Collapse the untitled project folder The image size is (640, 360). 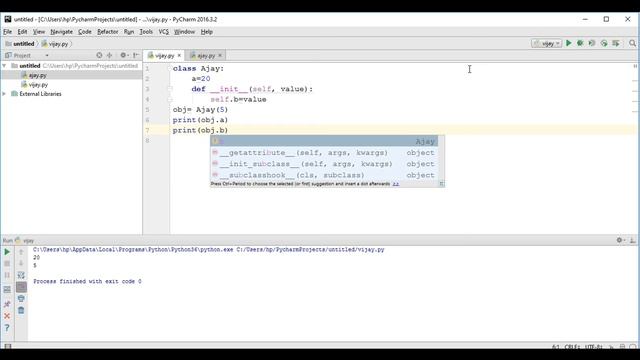[x=4, y=66]
